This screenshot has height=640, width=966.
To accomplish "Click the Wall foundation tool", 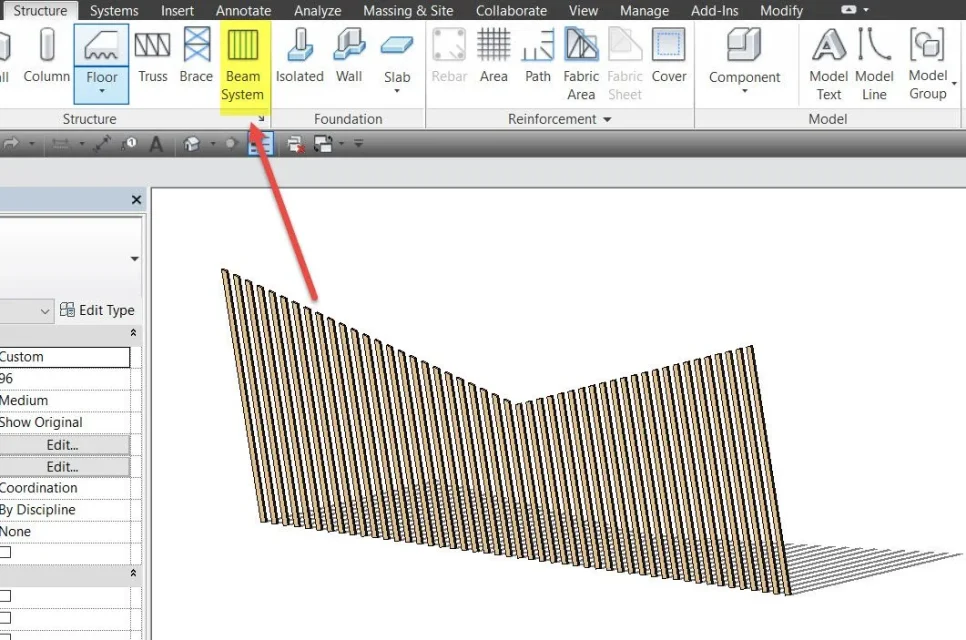I will point(349,55).
